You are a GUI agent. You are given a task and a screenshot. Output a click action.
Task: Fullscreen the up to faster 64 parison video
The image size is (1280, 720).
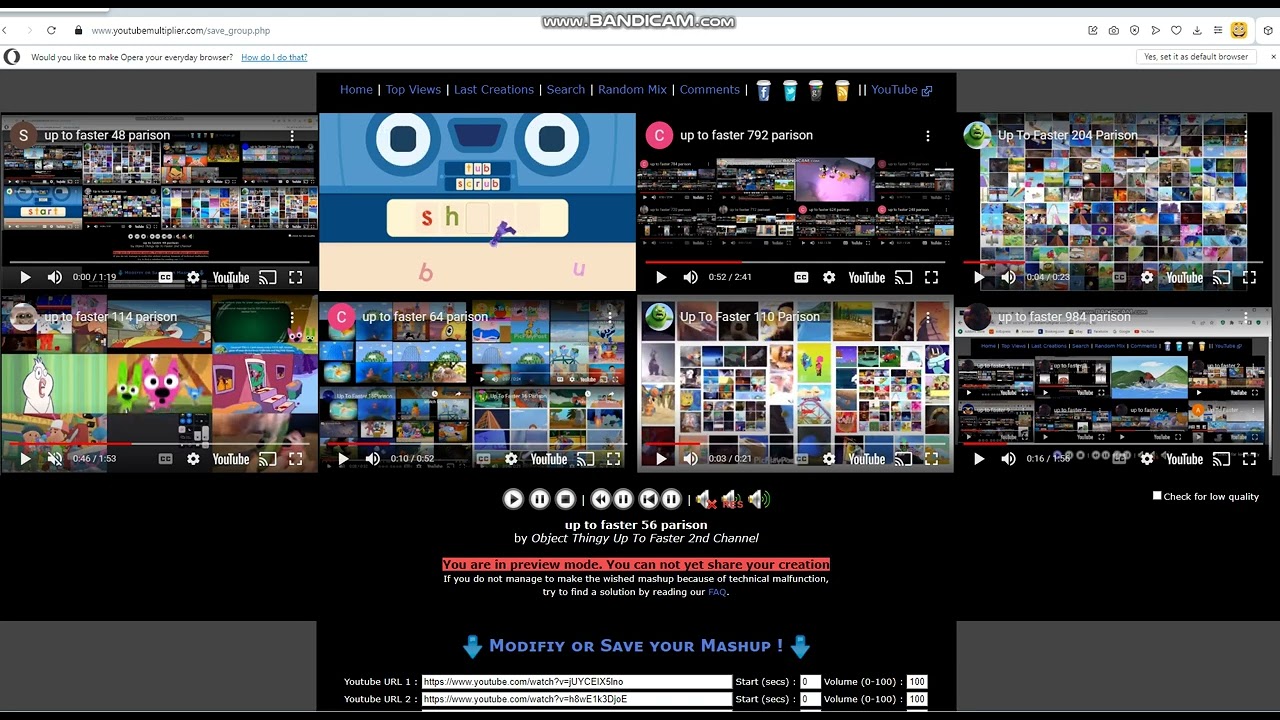[614, 459]
